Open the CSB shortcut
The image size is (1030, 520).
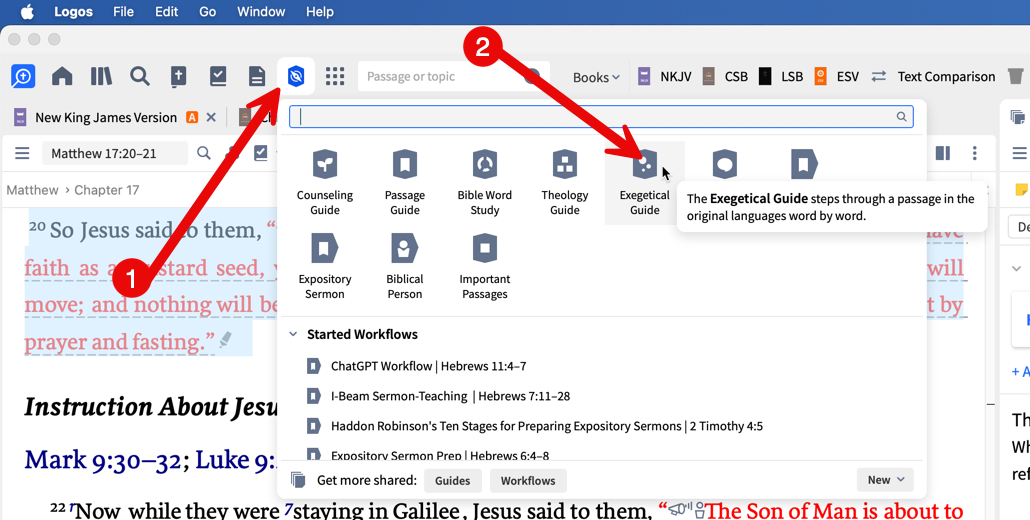[x=725, y=77]
